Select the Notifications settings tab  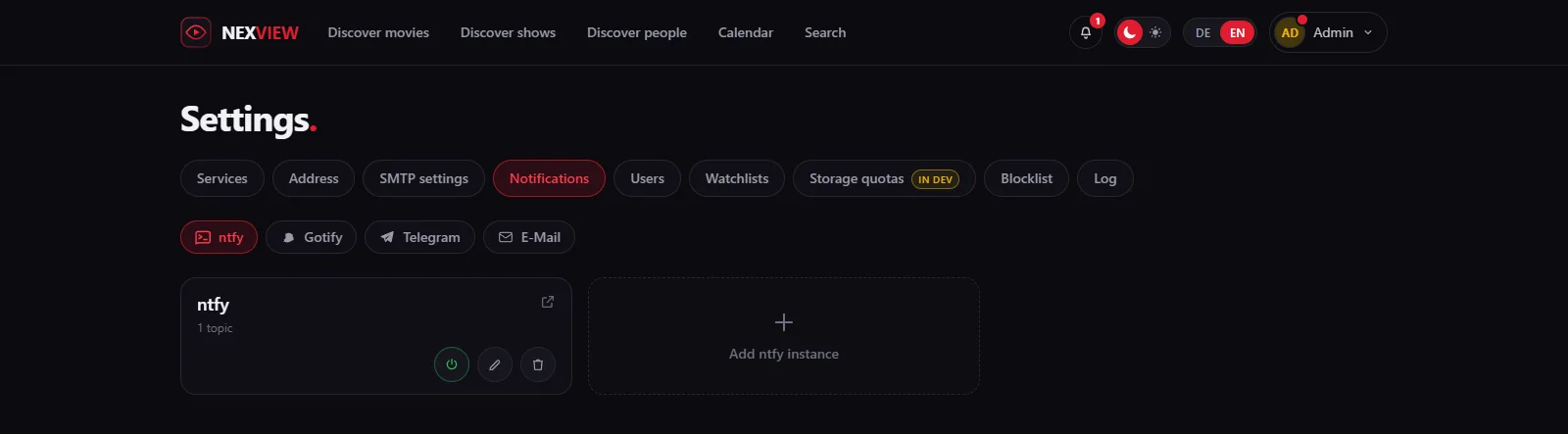(549, 178)
